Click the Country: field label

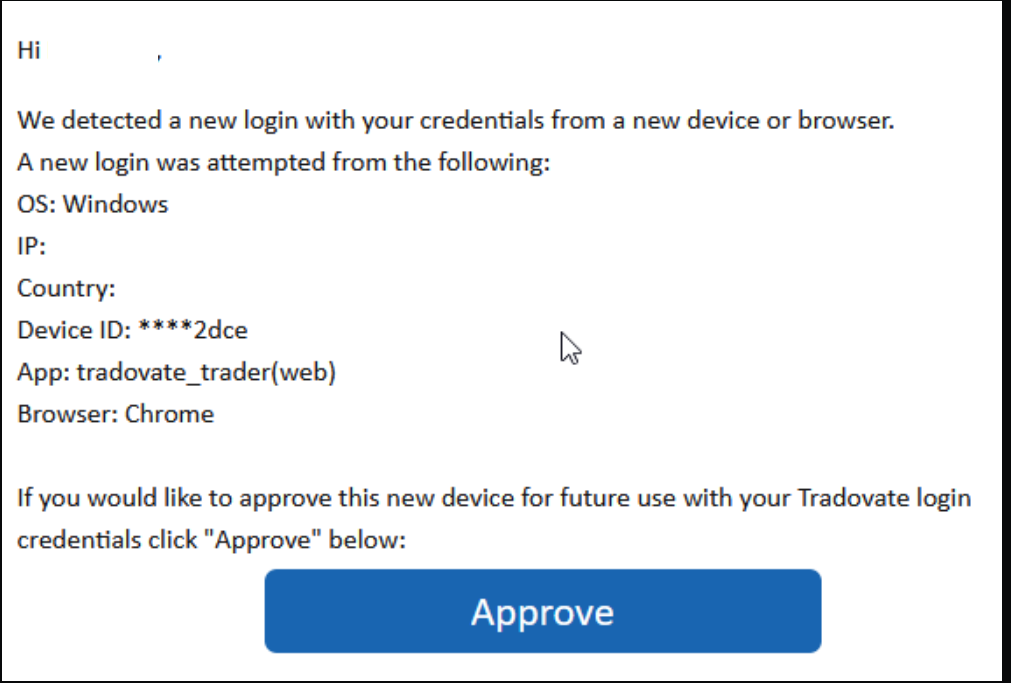66,288
